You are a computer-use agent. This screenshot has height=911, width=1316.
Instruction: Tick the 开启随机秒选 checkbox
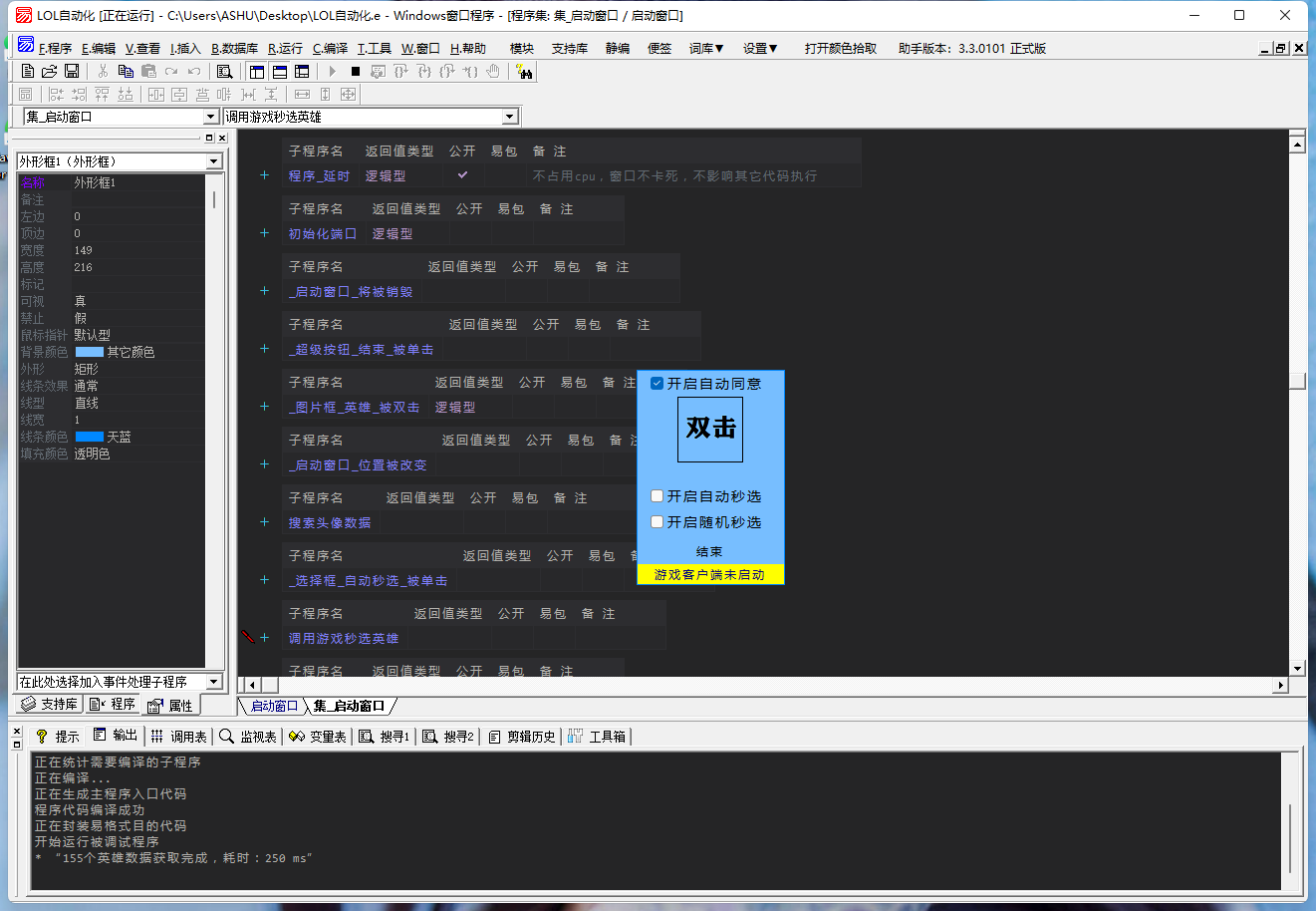click(x=658, y=522)
